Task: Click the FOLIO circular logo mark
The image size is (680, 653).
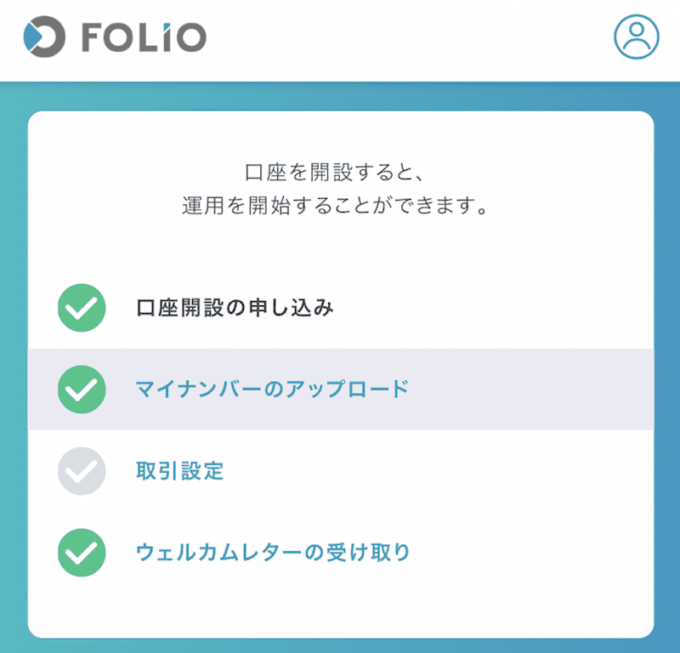Action: pos(44,36)
